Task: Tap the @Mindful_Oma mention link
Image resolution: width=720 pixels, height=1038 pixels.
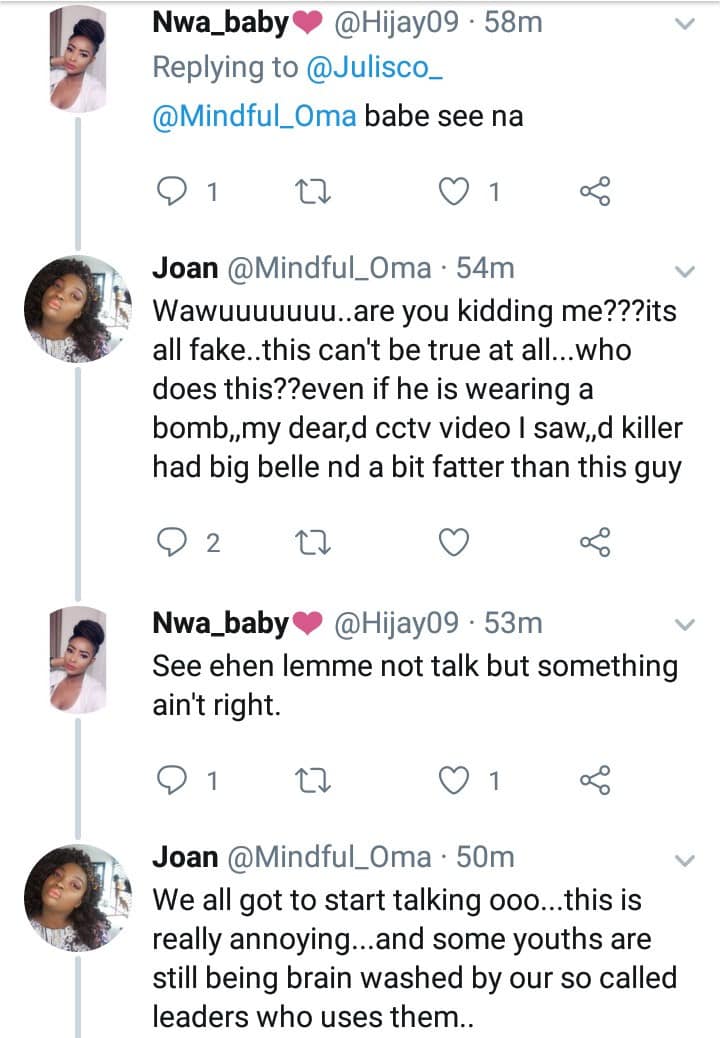Action: tap(253, 115)
